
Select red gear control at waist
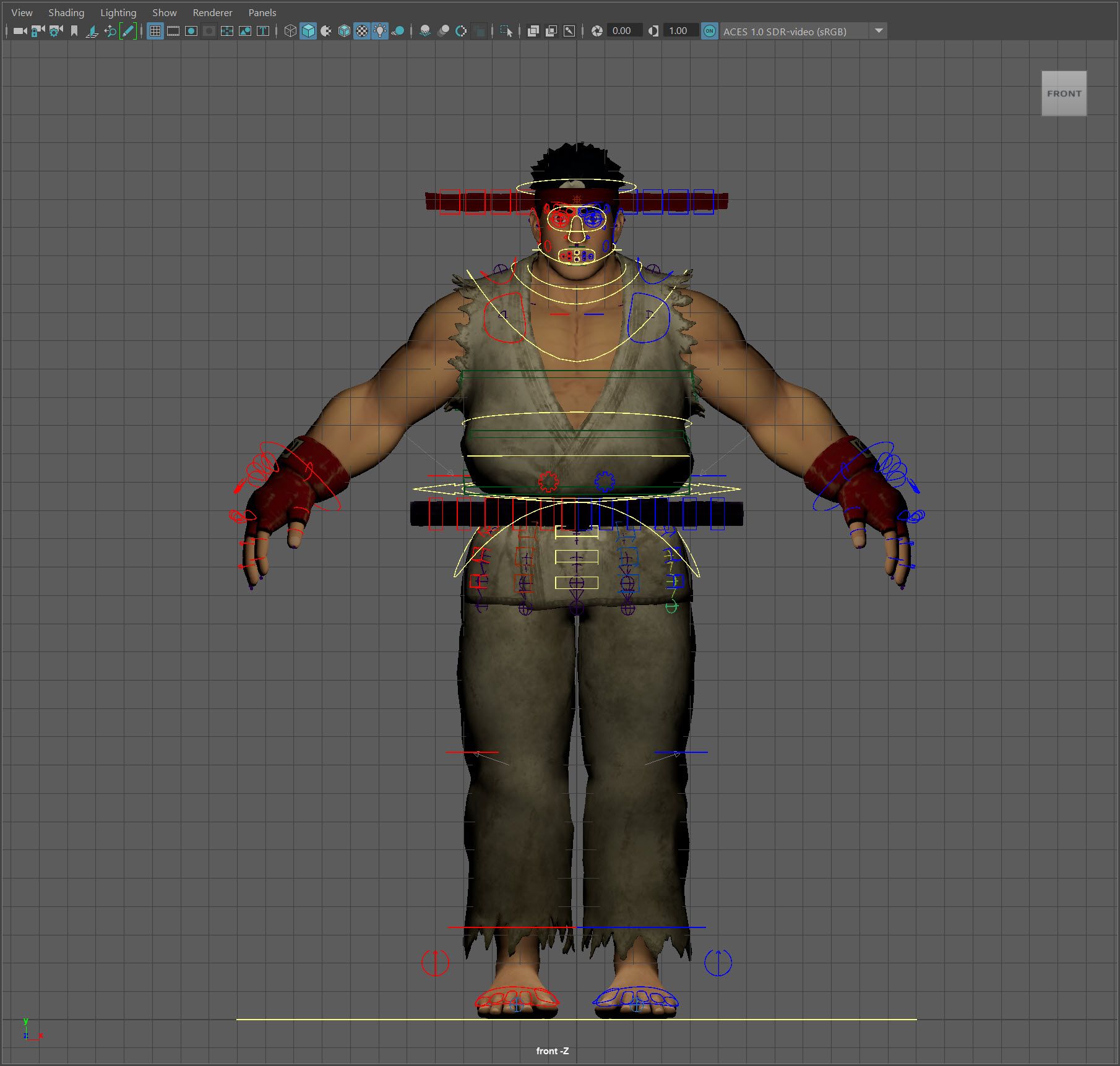(x=548, y=481)
